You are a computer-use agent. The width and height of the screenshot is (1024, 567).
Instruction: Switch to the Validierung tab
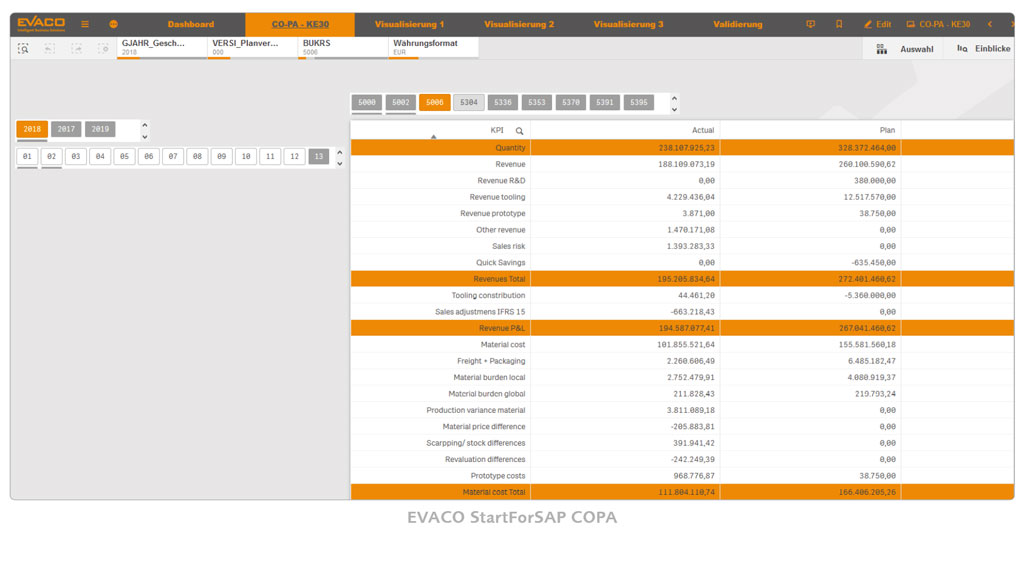pos(738,24)
